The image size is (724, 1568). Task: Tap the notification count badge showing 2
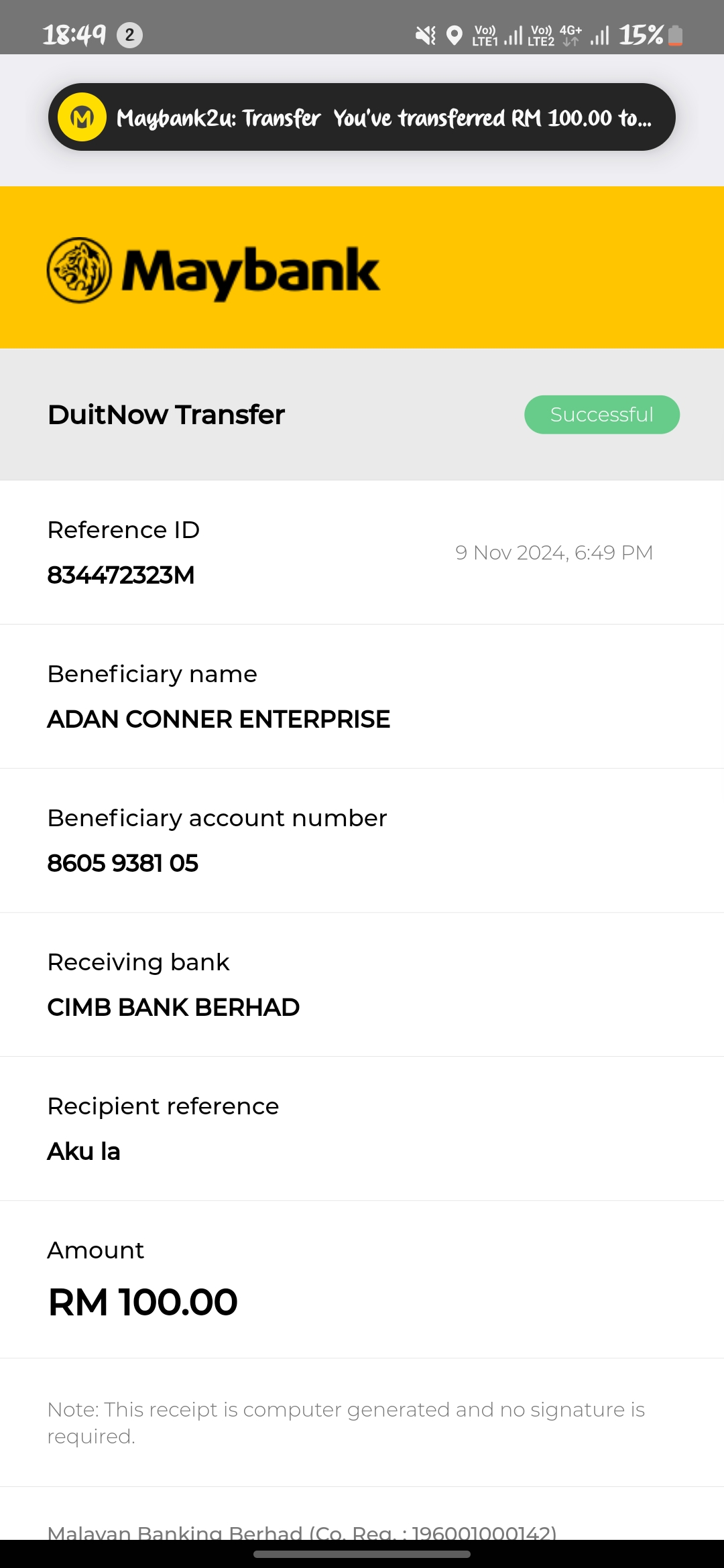(x=129, y=35)
